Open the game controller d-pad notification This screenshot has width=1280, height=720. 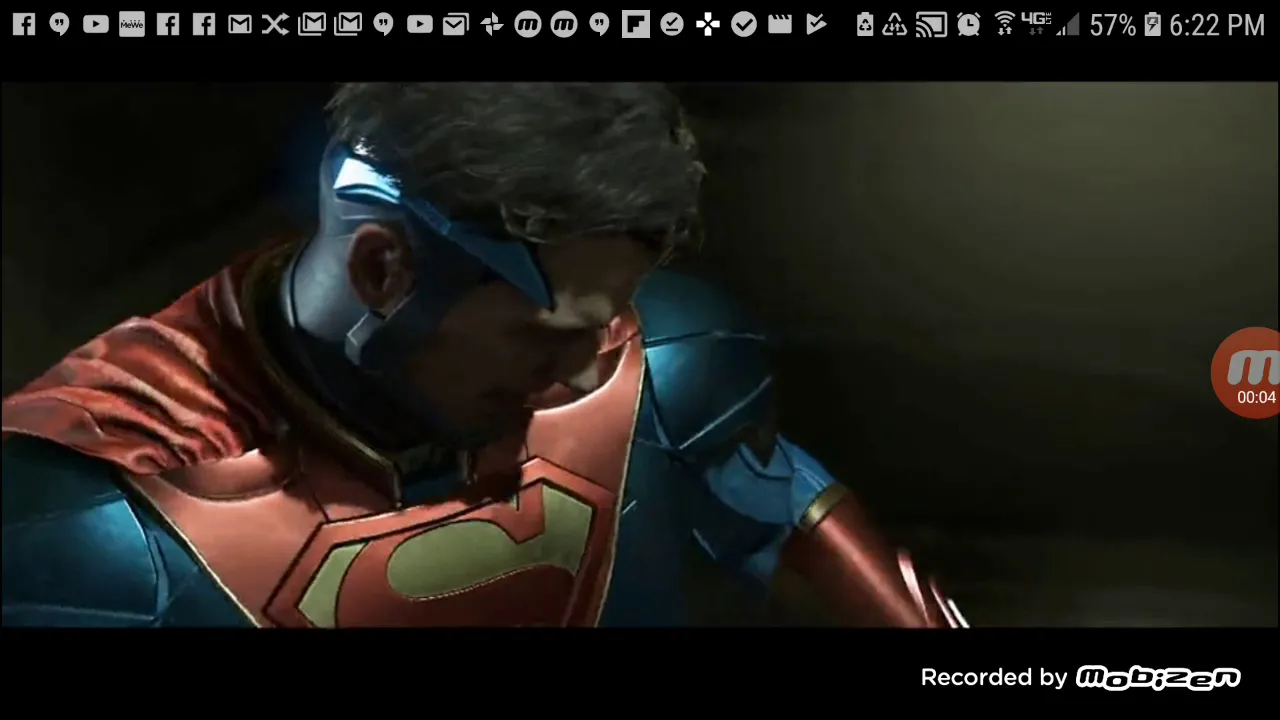[x=708, y=24]
